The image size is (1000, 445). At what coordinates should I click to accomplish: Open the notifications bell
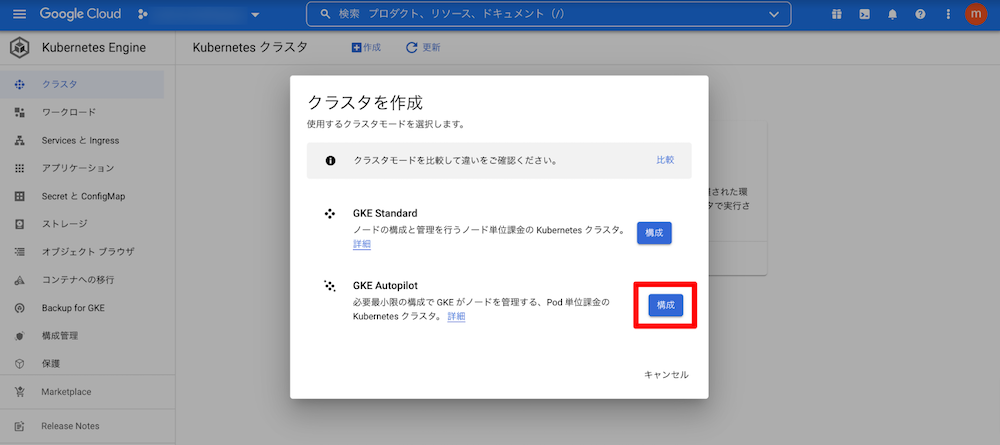coord(892,13)
